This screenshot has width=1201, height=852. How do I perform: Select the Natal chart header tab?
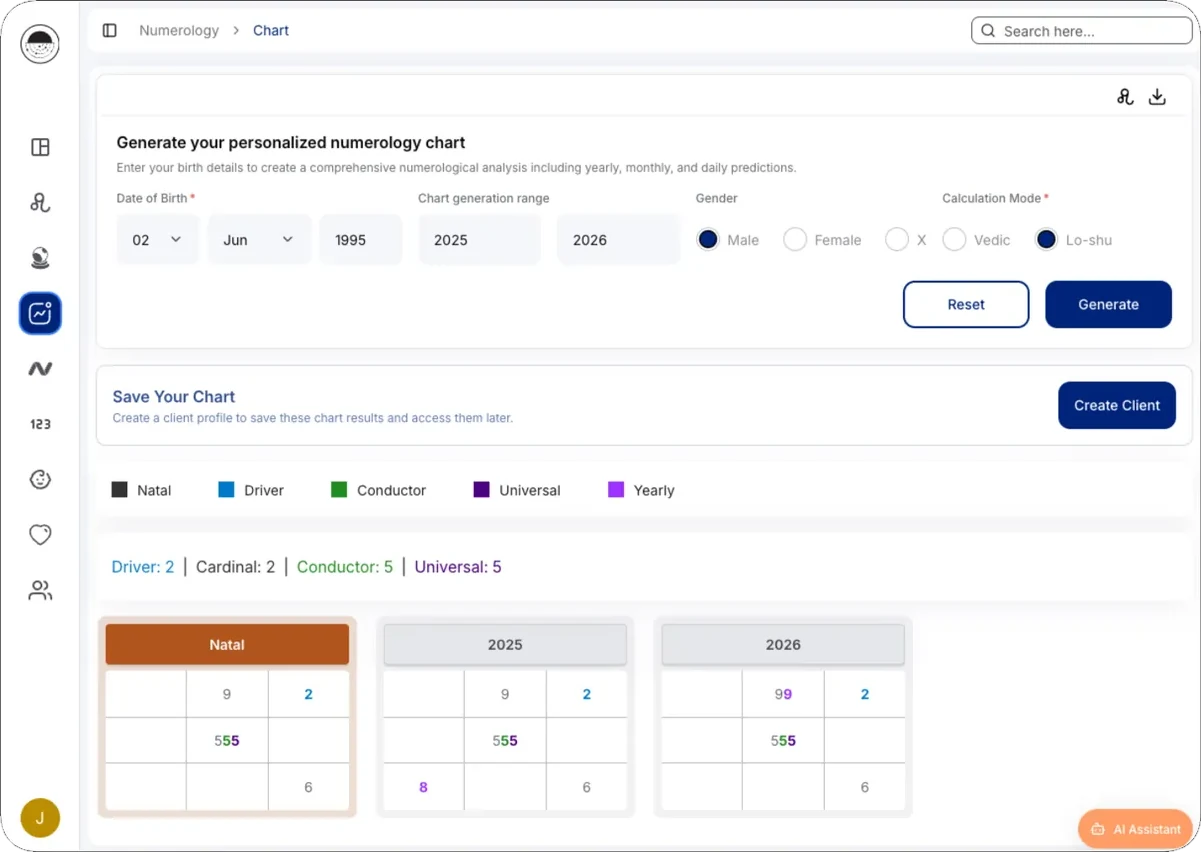[x=227, y=645]
